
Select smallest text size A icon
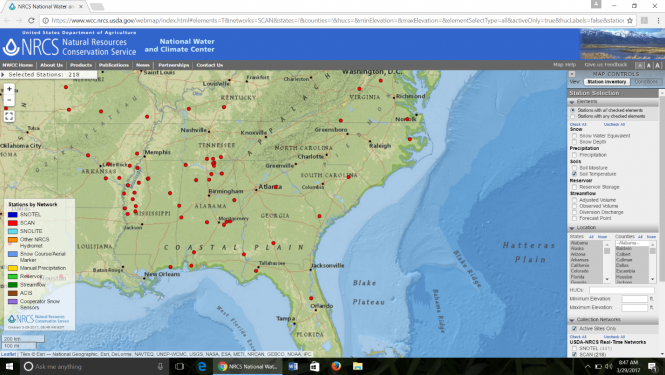(x=639, y=65)
